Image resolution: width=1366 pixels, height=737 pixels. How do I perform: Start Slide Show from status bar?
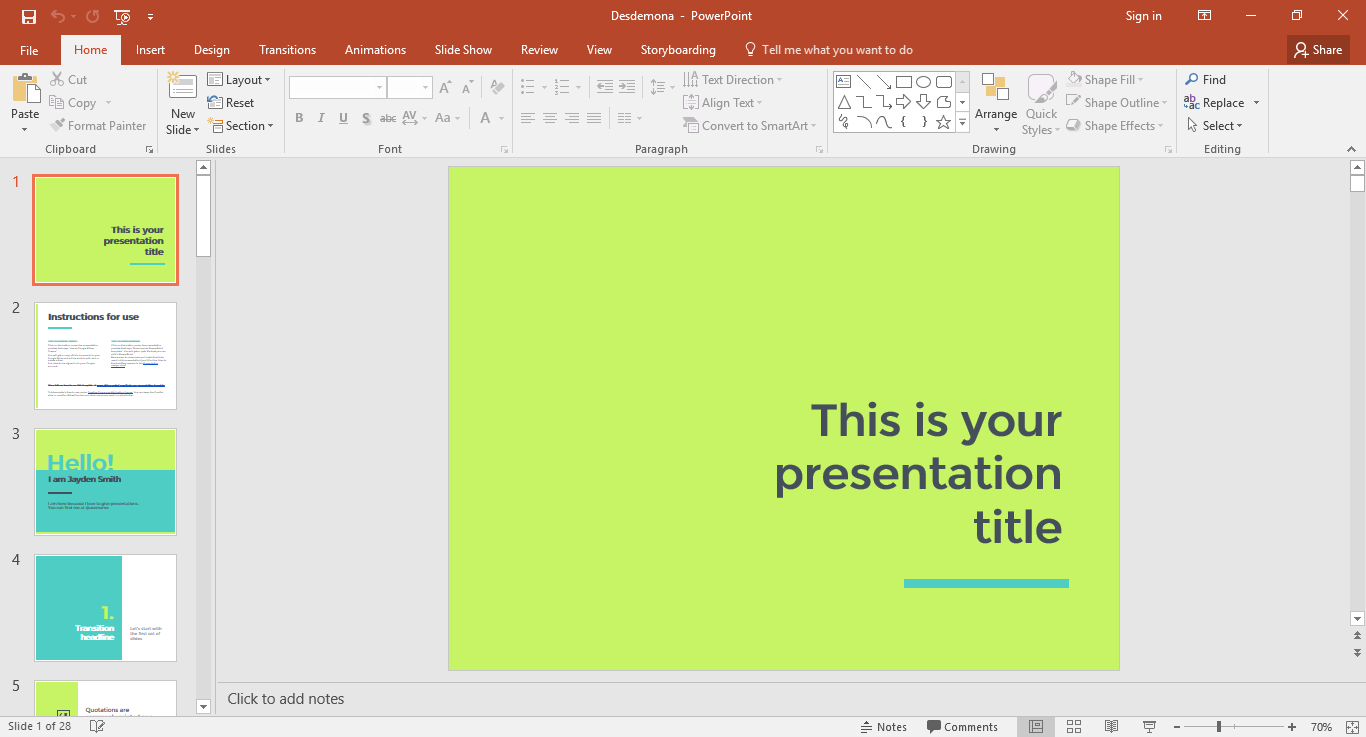coord(1149,727)
